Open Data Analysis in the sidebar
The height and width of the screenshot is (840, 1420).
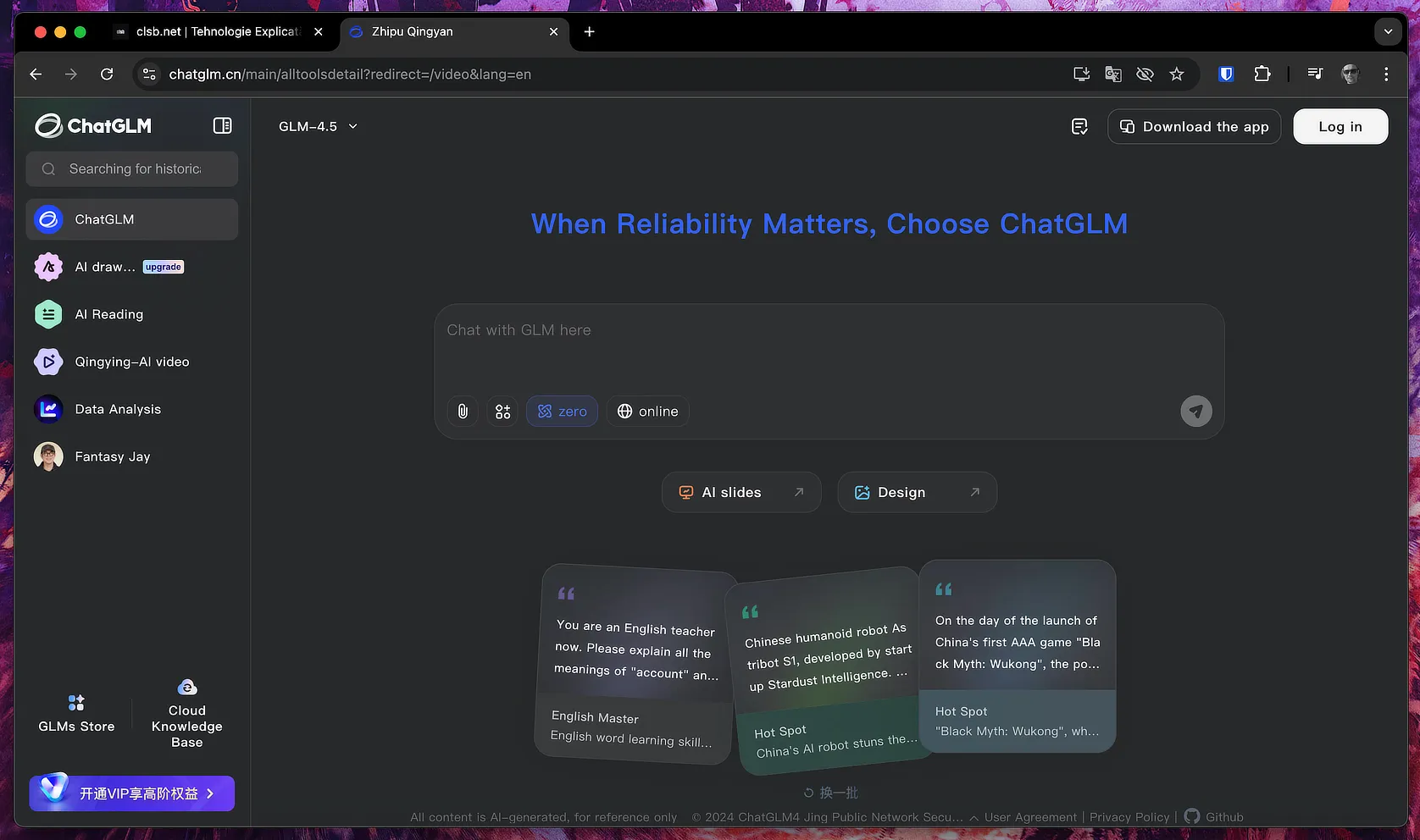point(132,409)
